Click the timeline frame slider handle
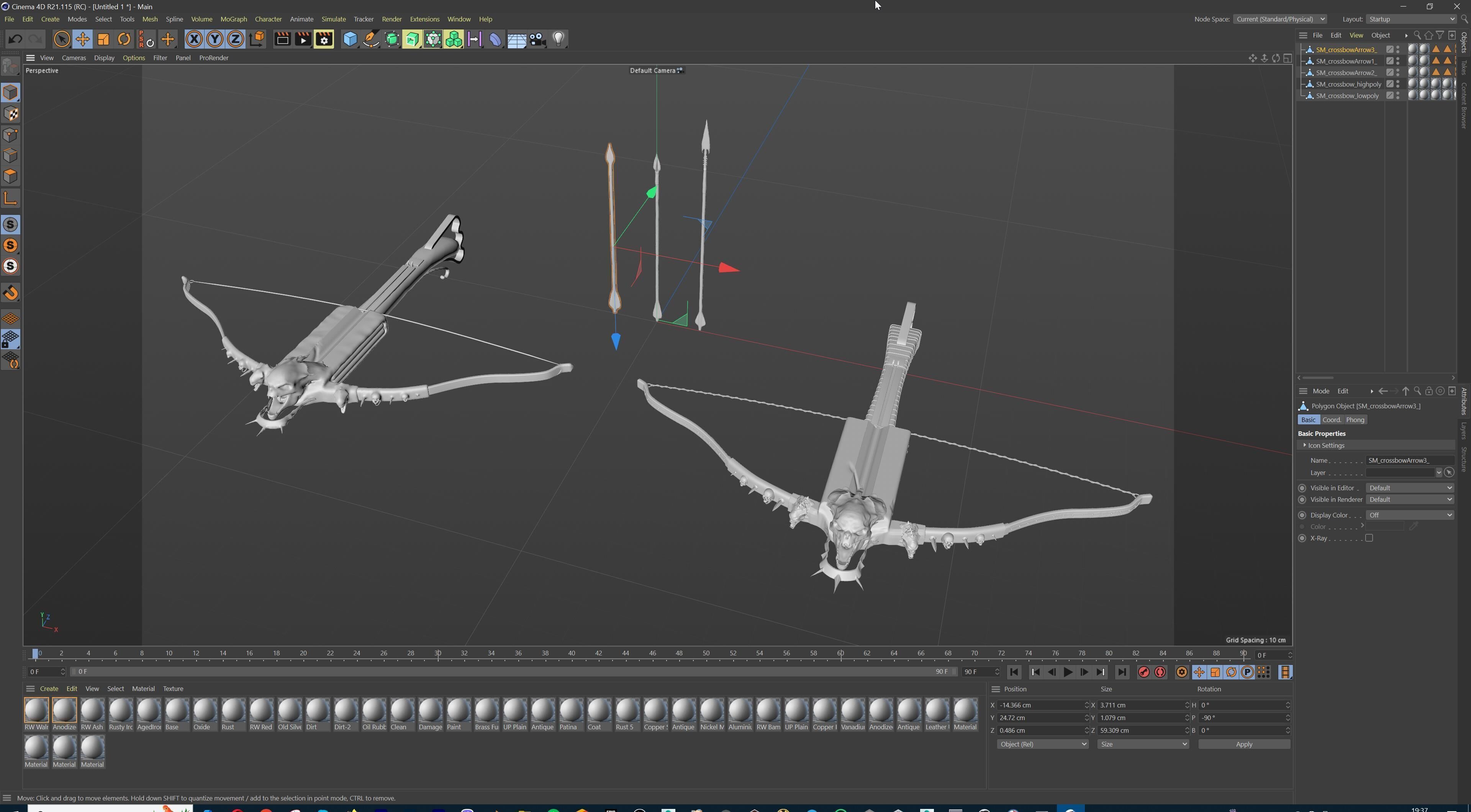Screen dimensions: 1471x812 click(x=35, y=654)
